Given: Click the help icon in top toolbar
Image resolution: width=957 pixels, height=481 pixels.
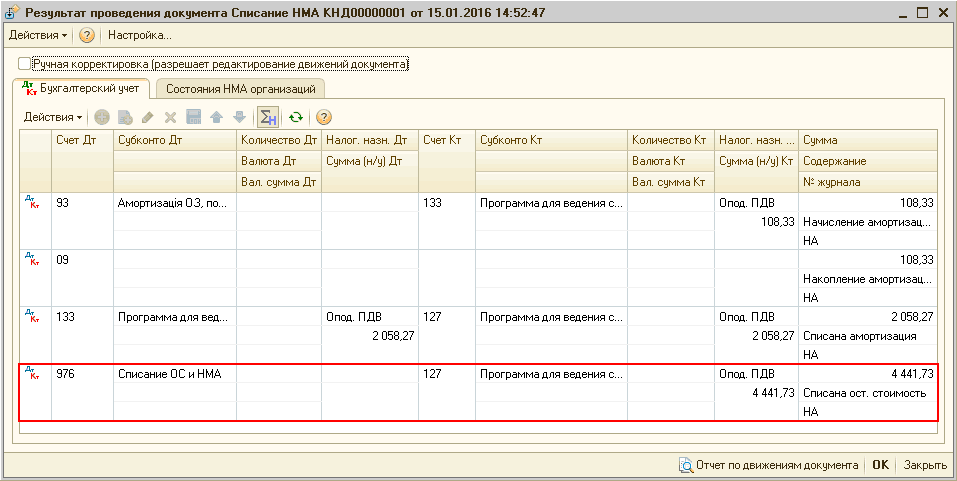Looking at the screenshot, I should pyautogui.click(x=87, y=35).
